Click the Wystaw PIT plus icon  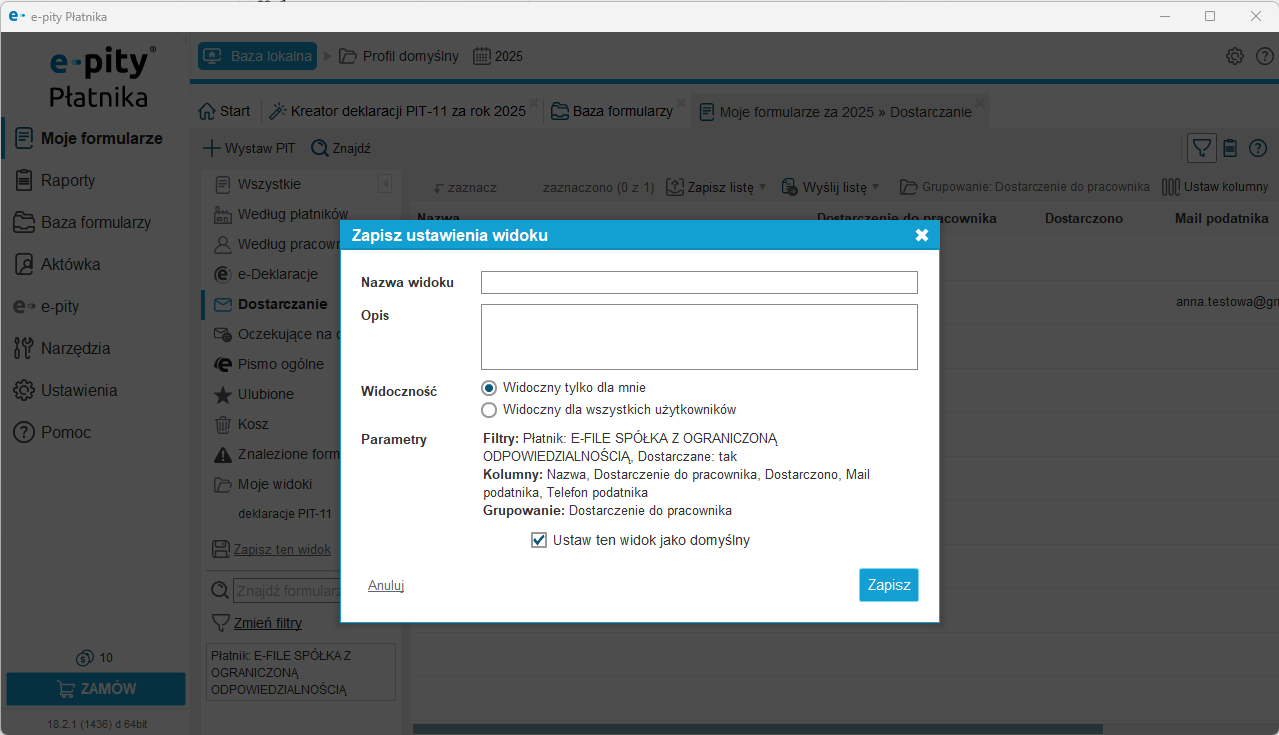[x=211, y=148]
